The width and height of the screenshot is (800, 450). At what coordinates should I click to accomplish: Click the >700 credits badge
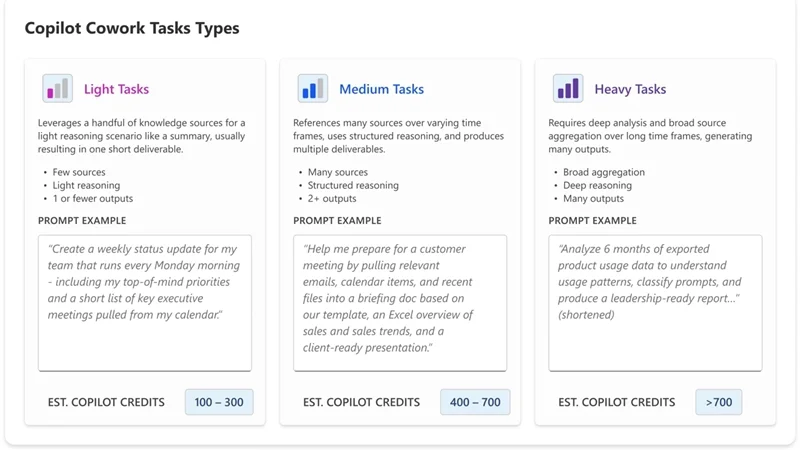(x=718, y=402)
